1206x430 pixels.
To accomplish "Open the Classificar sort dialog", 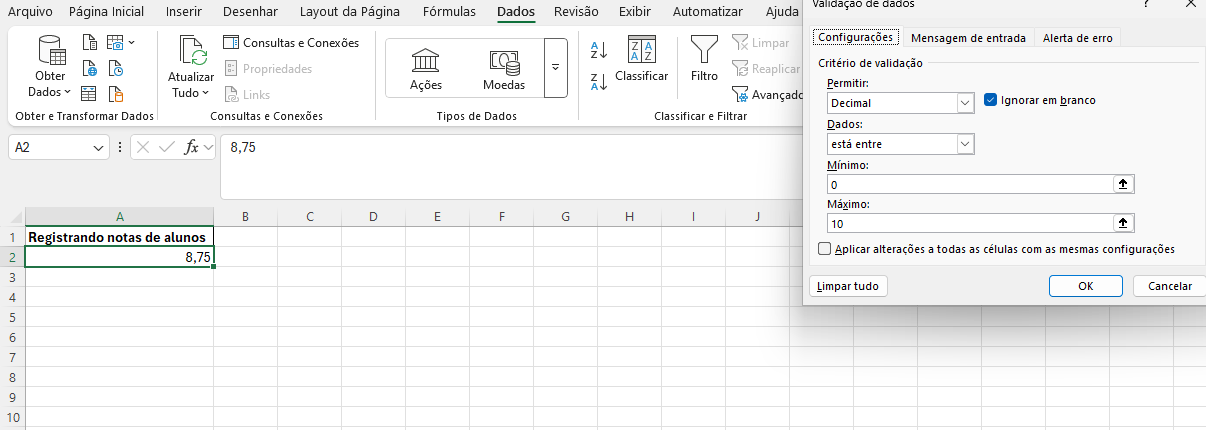I will pyautogui.click(x=642, y=61).
